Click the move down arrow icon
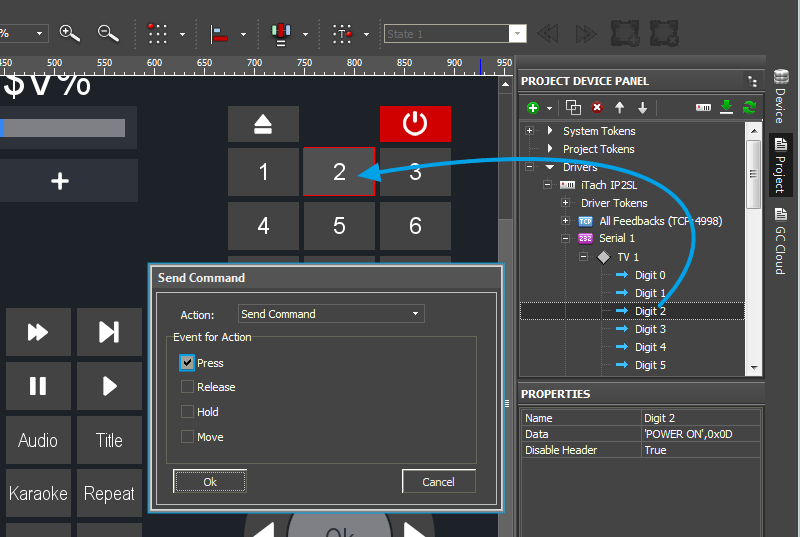This screenshot has width=800, height=537. (642, 107)
